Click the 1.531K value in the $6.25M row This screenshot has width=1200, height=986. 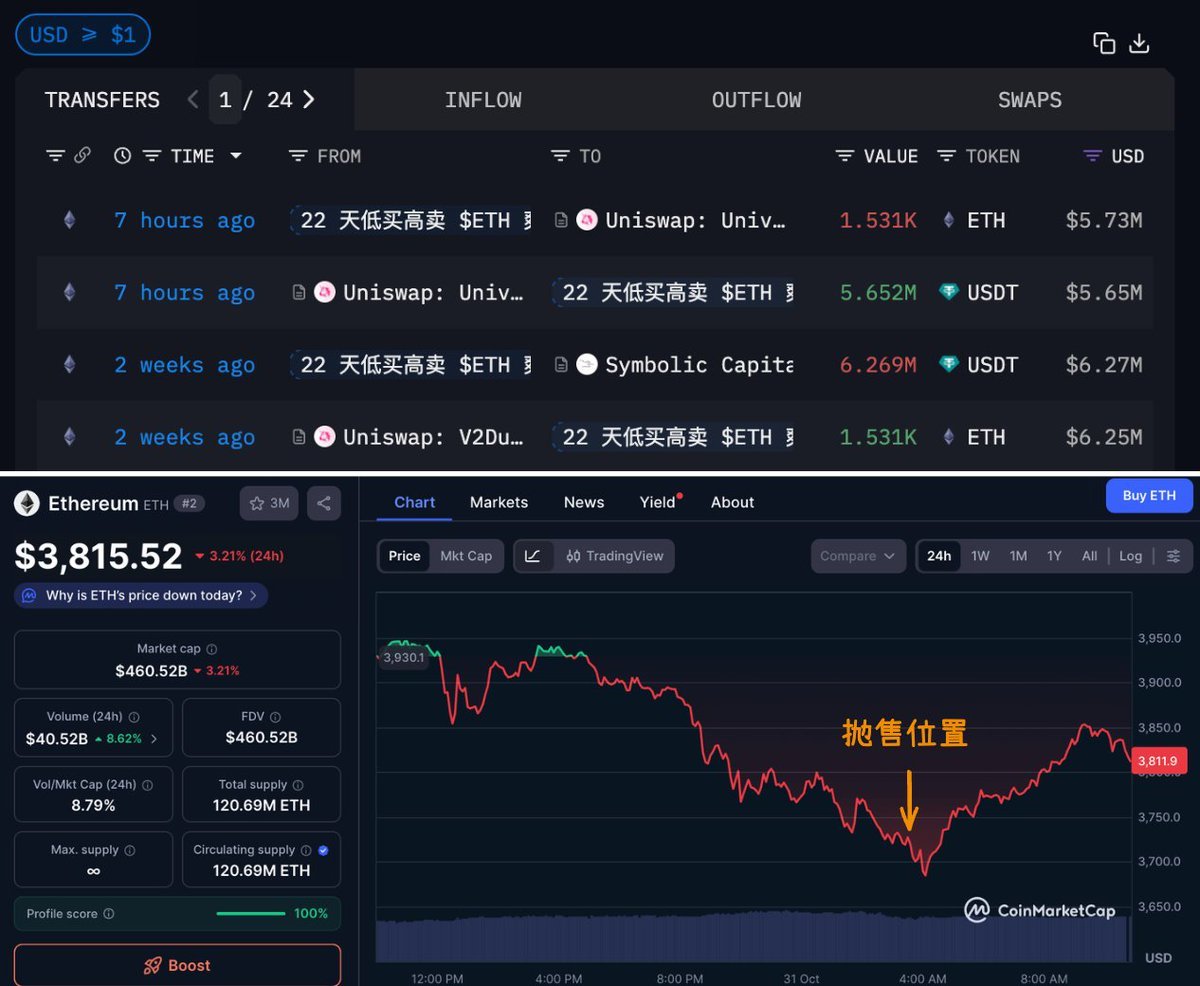click(x=878, y=437)
